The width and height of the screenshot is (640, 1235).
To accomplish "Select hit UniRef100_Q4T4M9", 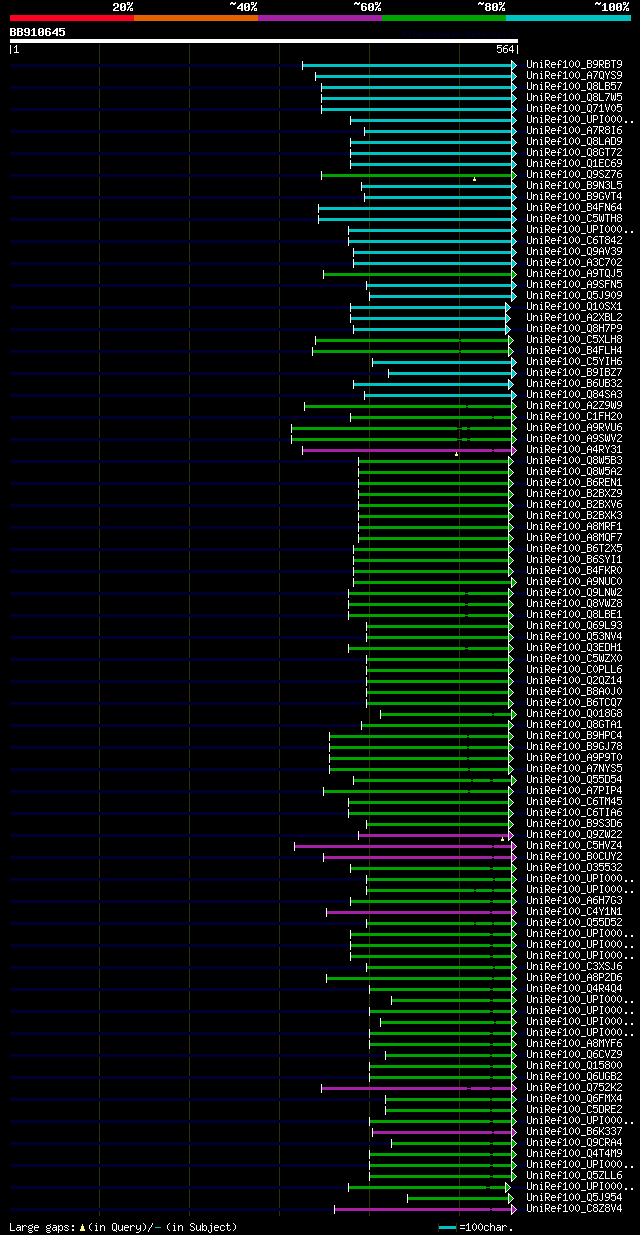I will (x=574, y=1154).
